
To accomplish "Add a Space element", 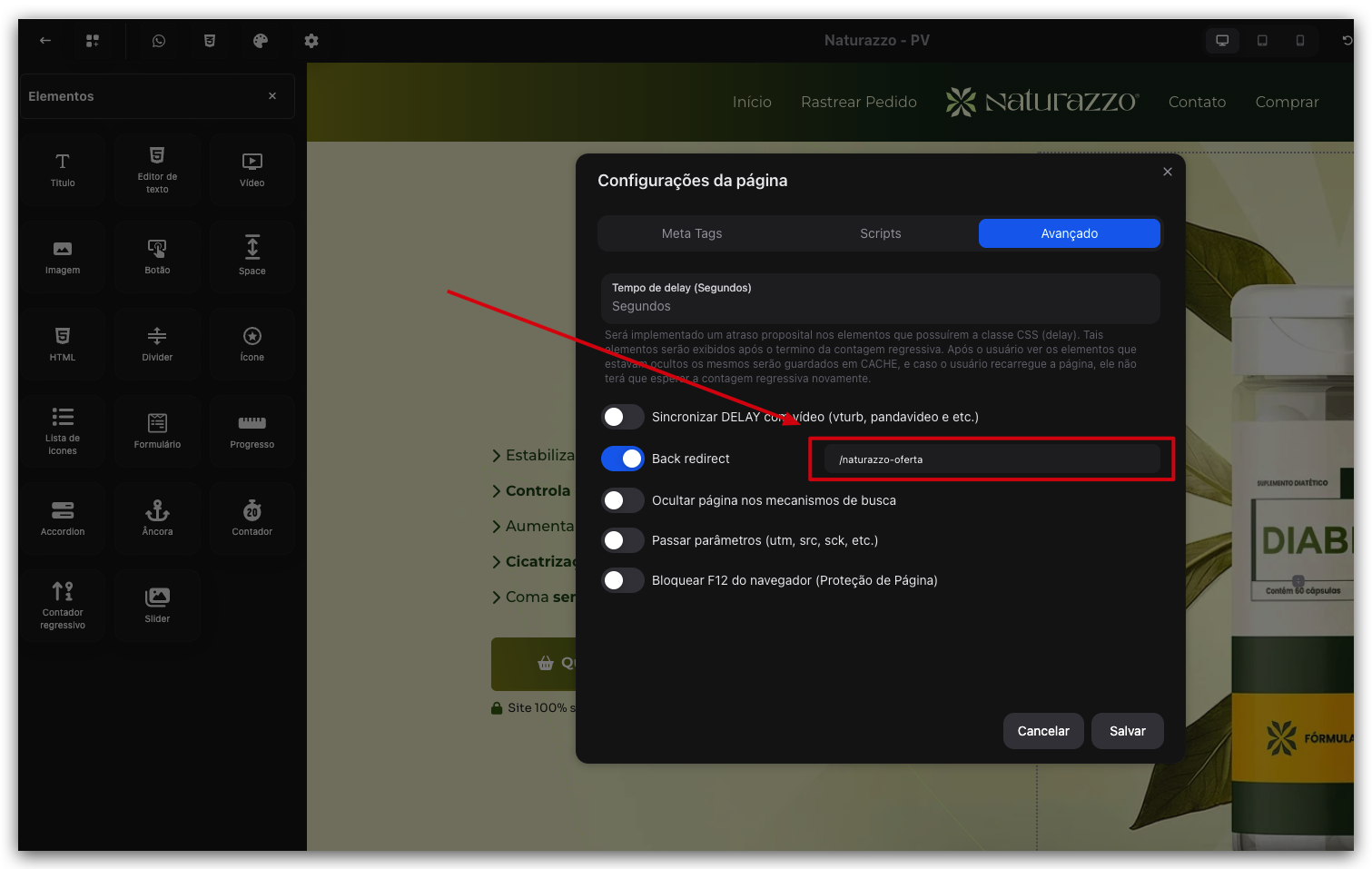I will click(252, 257).
